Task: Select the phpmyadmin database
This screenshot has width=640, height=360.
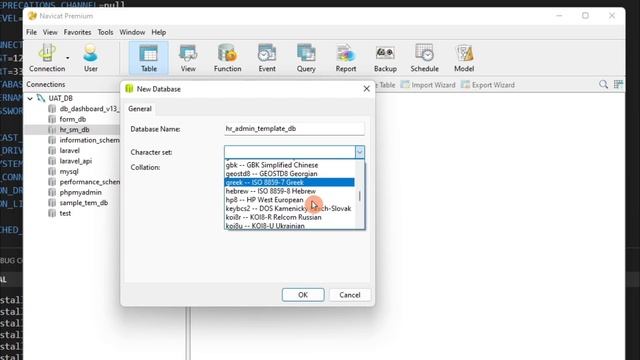Action: tap(80, 192)
